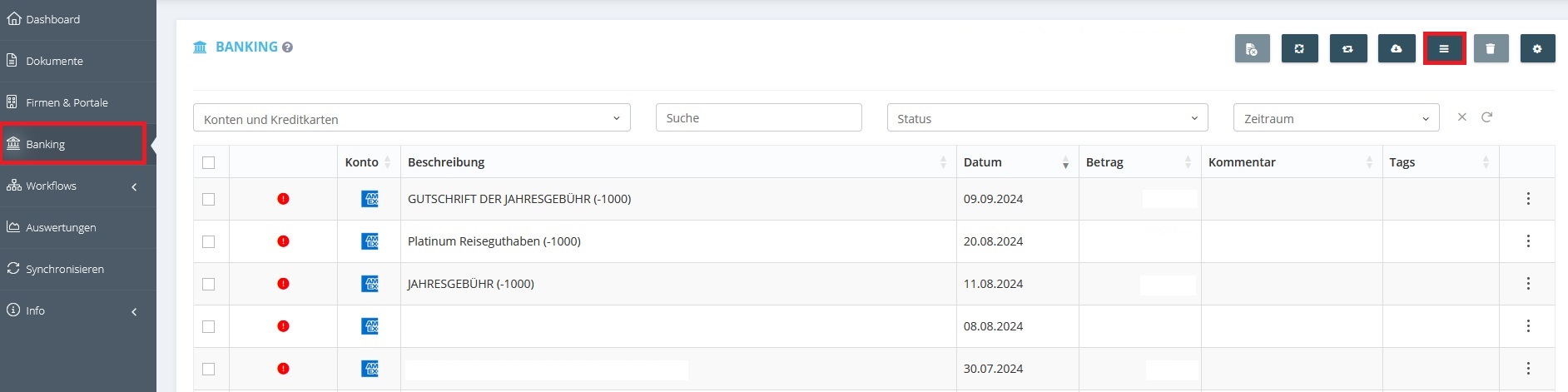Click Amex account icon in 11.08.2024 row
This screenshot has height=392, width=1568.
[x=370, y=284]
